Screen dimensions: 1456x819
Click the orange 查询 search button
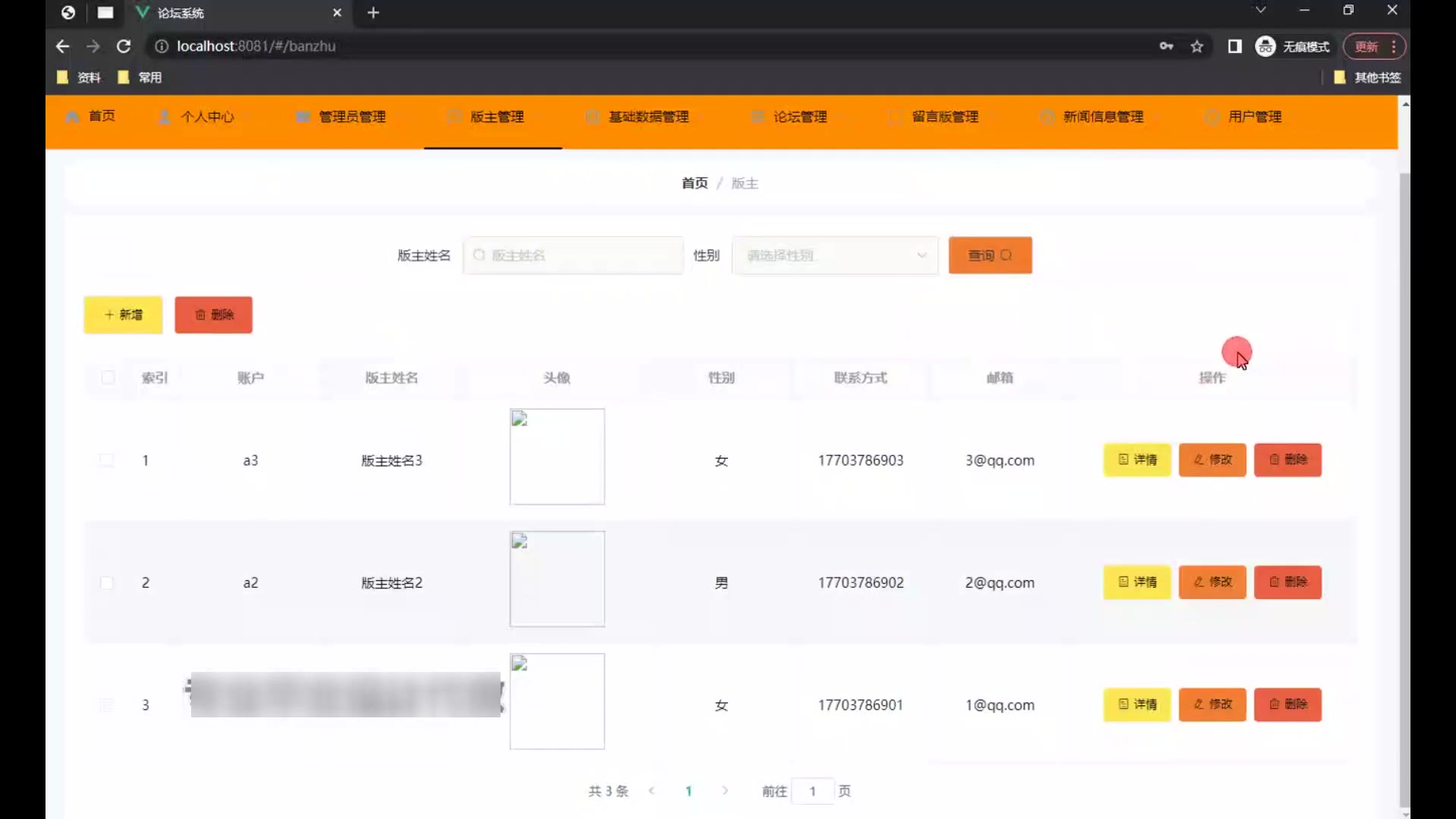point(990,256)
